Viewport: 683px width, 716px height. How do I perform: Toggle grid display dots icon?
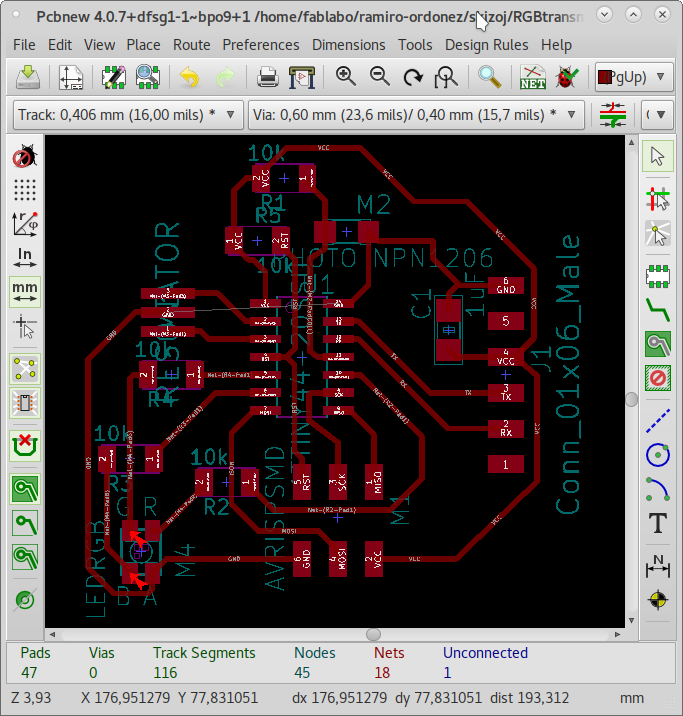pos(25,190)
